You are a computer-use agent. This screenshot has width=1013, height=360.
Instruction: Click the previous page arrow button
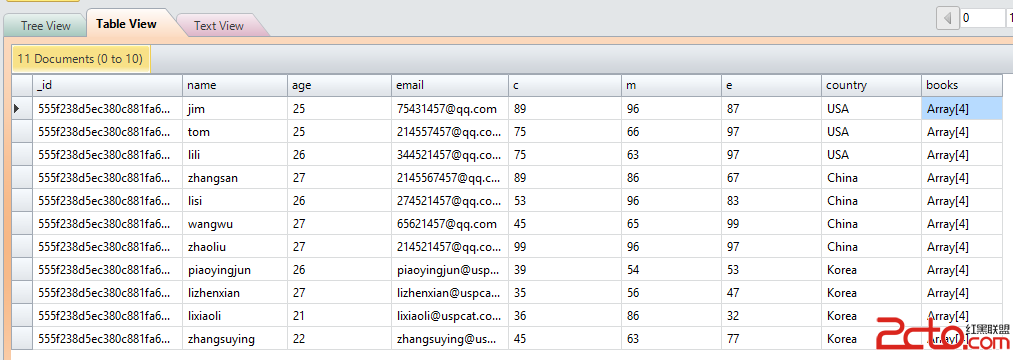point(948,18)
